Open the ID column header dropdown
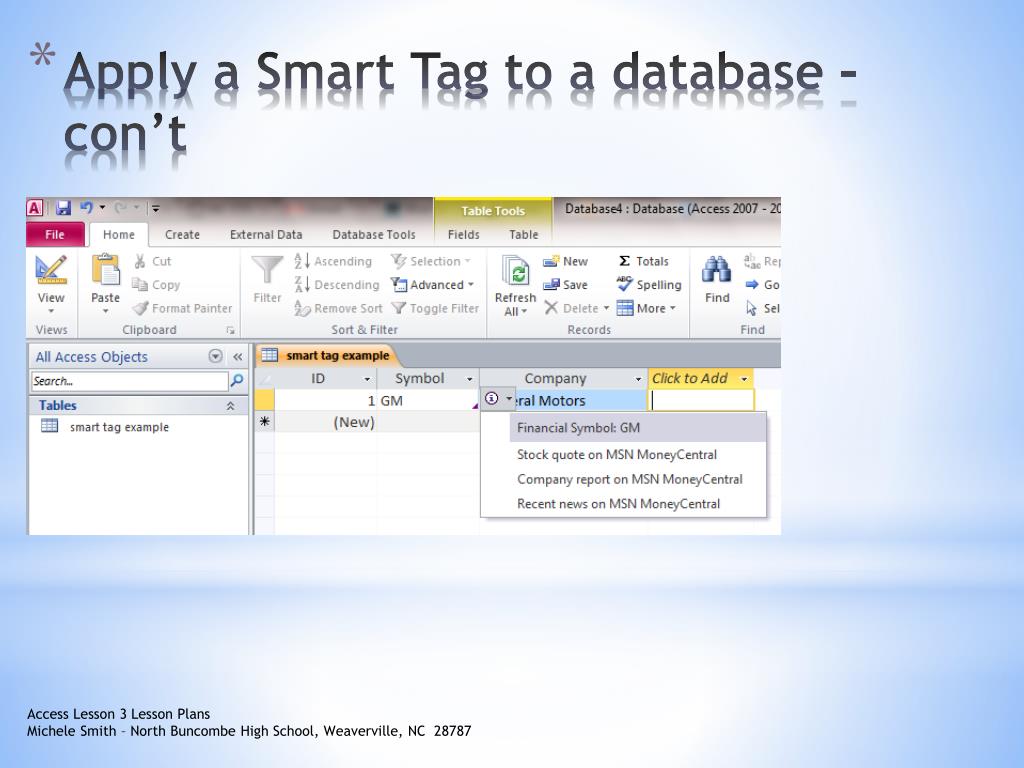 point(367,379)
